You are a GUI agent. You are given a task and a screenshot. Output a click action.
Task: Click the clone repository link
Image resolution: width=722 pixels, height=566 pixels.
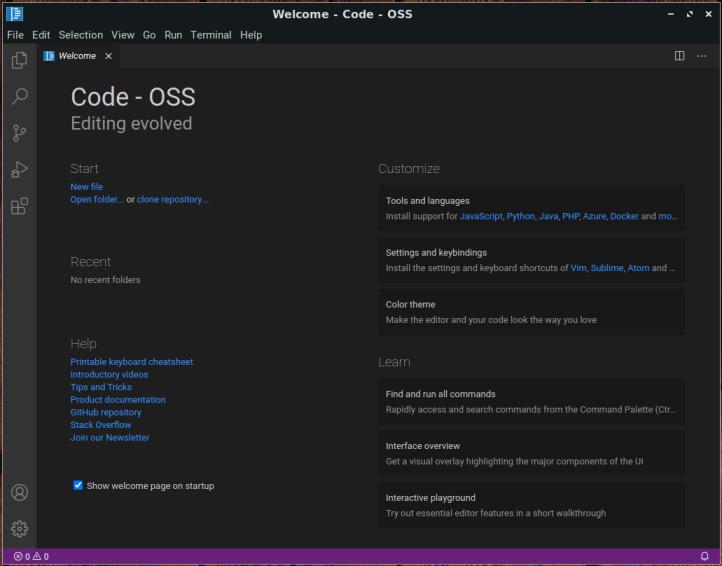pyautogui.click(x=172, y=199)
